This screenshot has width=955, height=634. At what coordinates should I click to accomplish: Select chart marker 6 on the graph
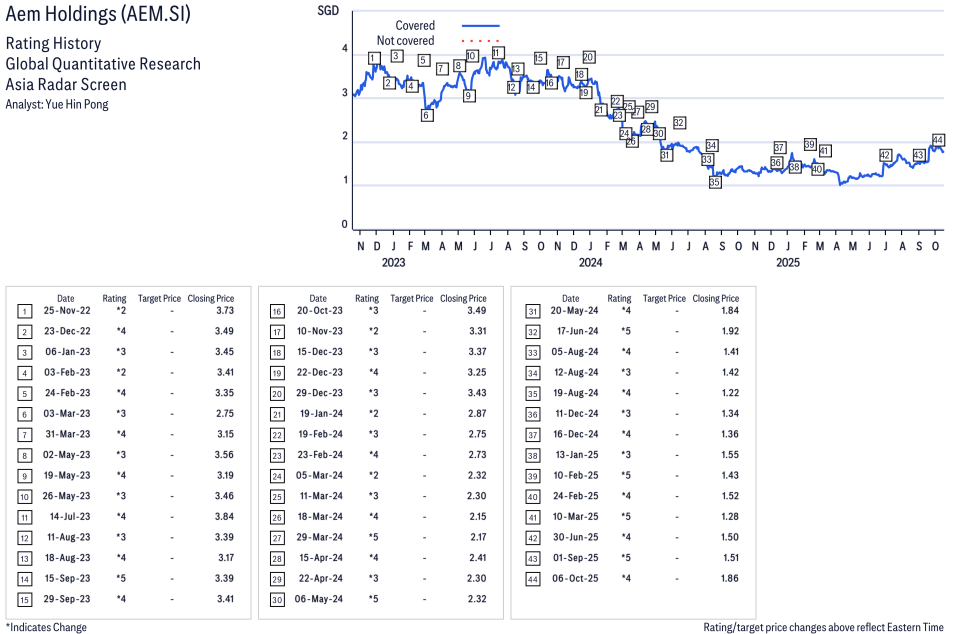tap(427, 116)
